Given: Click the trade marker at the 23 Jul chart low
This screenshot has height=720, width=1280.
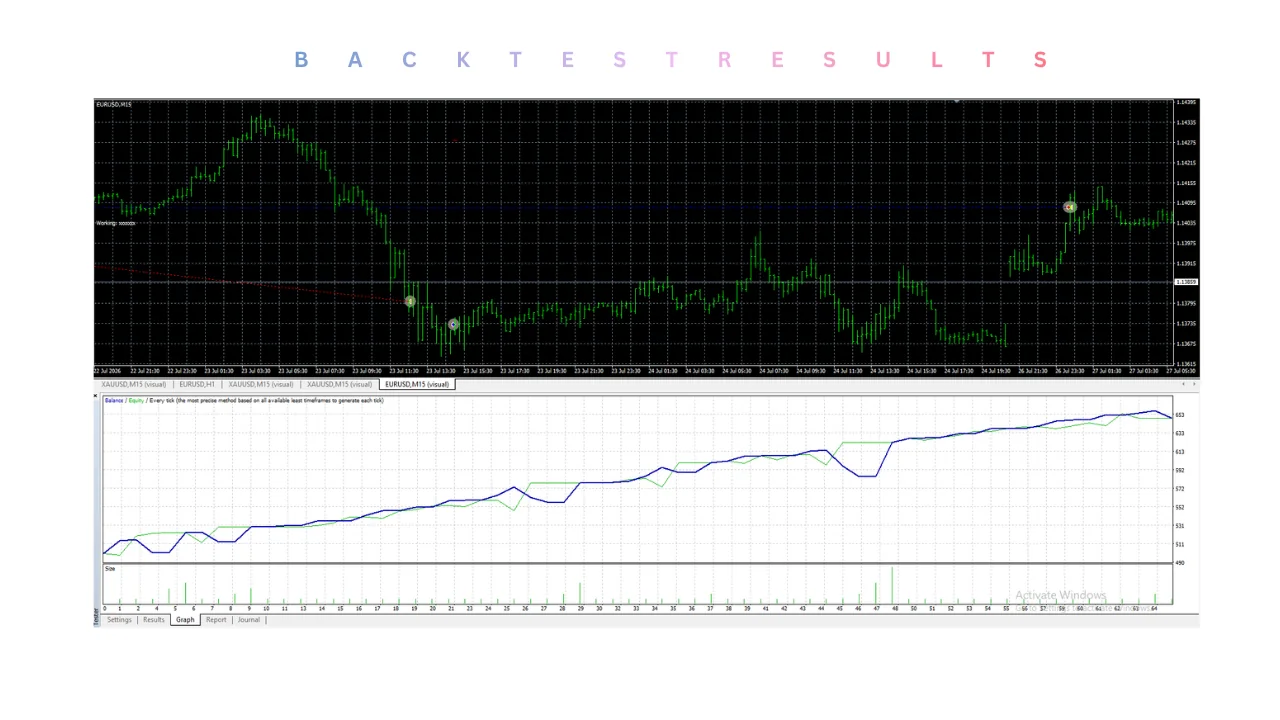Looking at the screenshot, I should click(453, 324).
